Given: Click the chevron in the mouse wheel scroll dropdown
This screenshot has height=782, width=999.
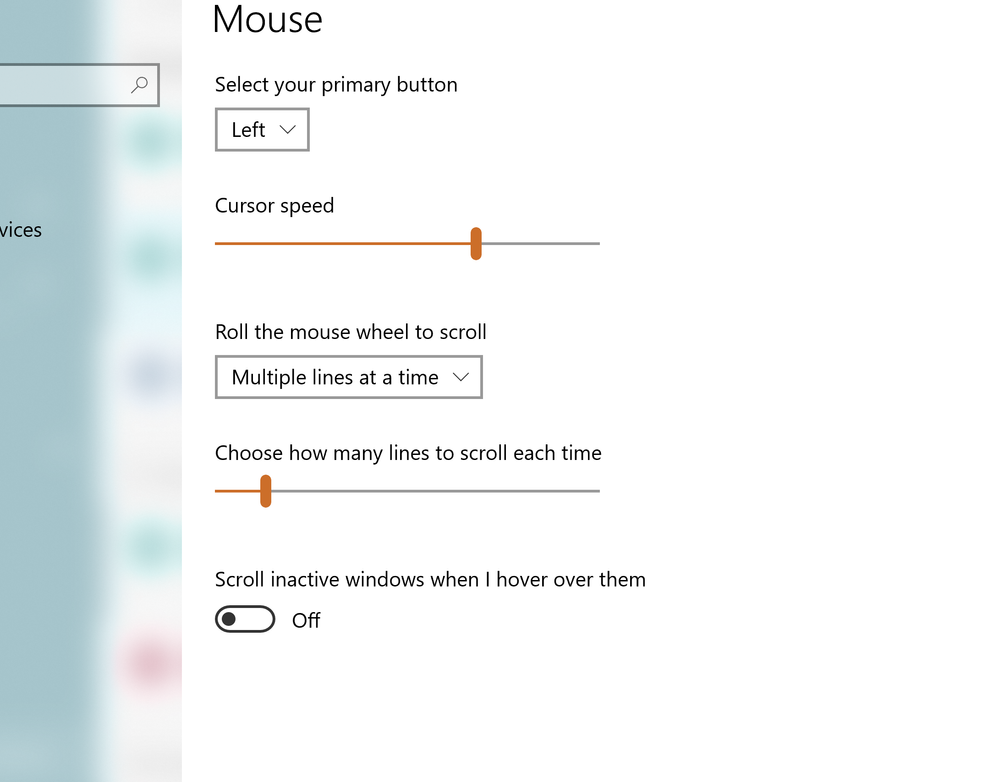Looking at the screenshot, I should (x=461, y=377).
